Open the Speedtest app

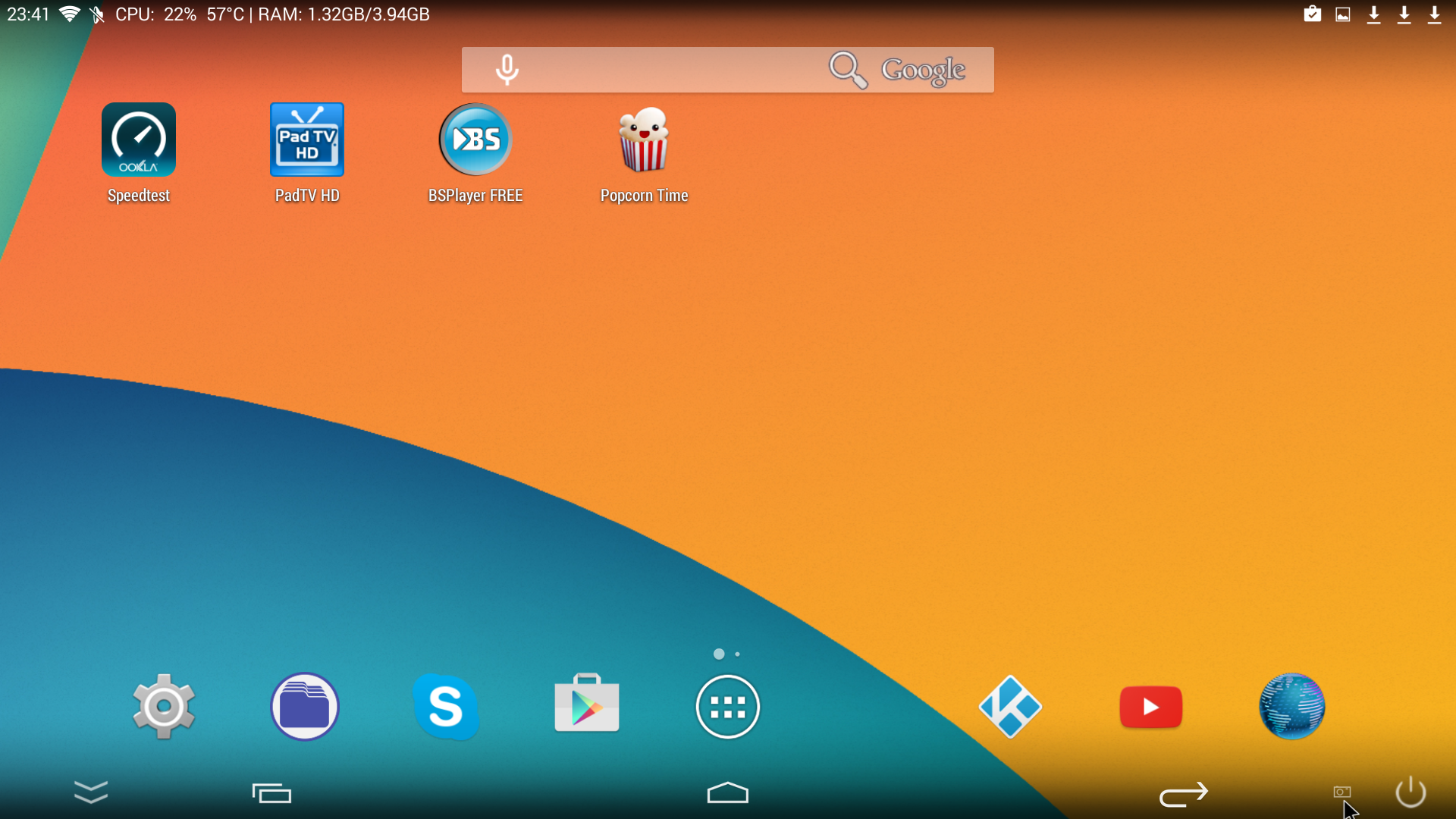pos(138,140)
